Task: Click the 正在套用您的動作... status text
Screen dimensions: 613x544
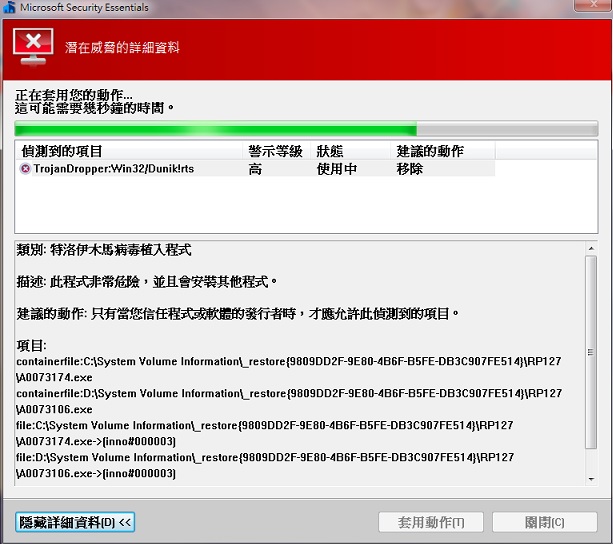Action: (x=74, y=95)
